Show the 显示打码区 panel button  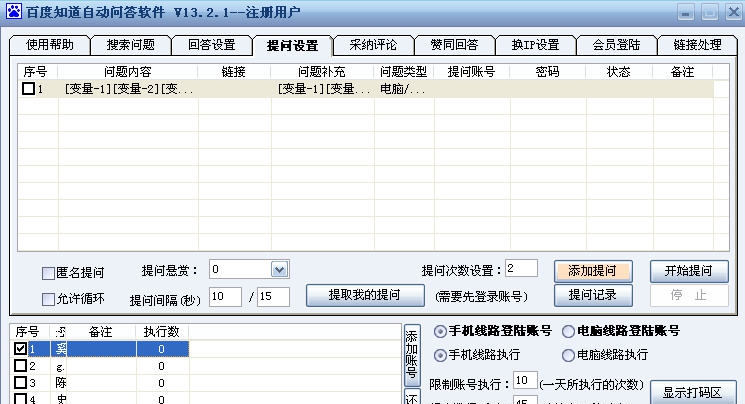pos(693,393)
